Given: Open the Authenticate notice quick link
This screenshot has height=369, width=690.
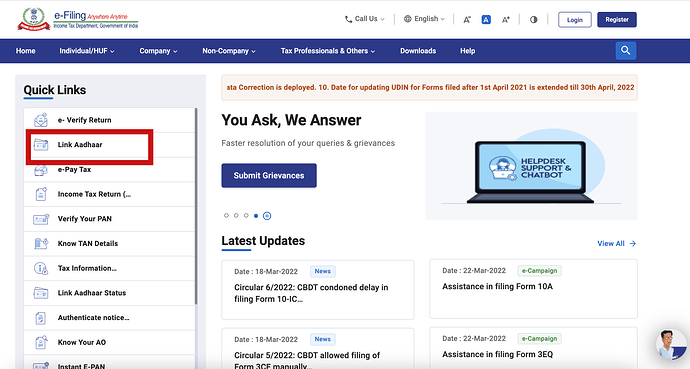Looking at the screenshot, I should (x=109, y=318).
